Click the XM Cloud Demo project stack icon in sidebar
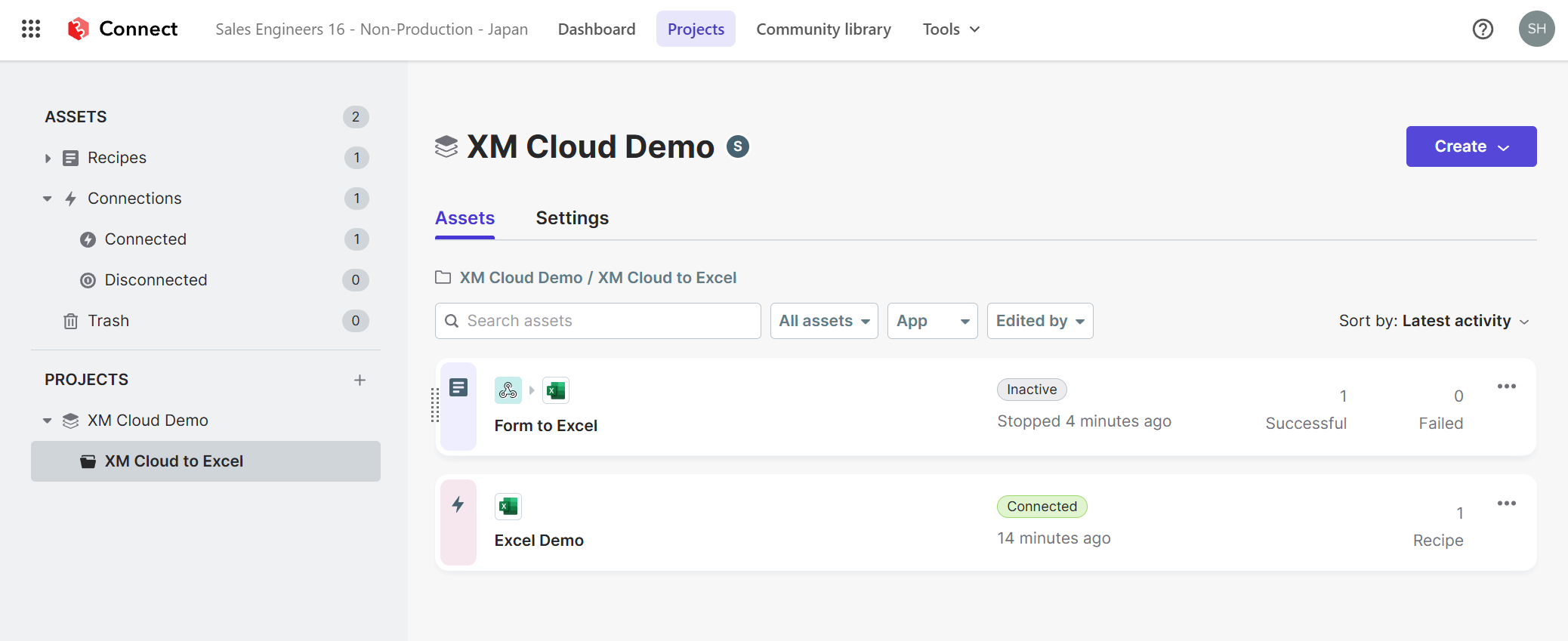The width and height of the screenshot is (1568, 641). (x=70, y=421)
